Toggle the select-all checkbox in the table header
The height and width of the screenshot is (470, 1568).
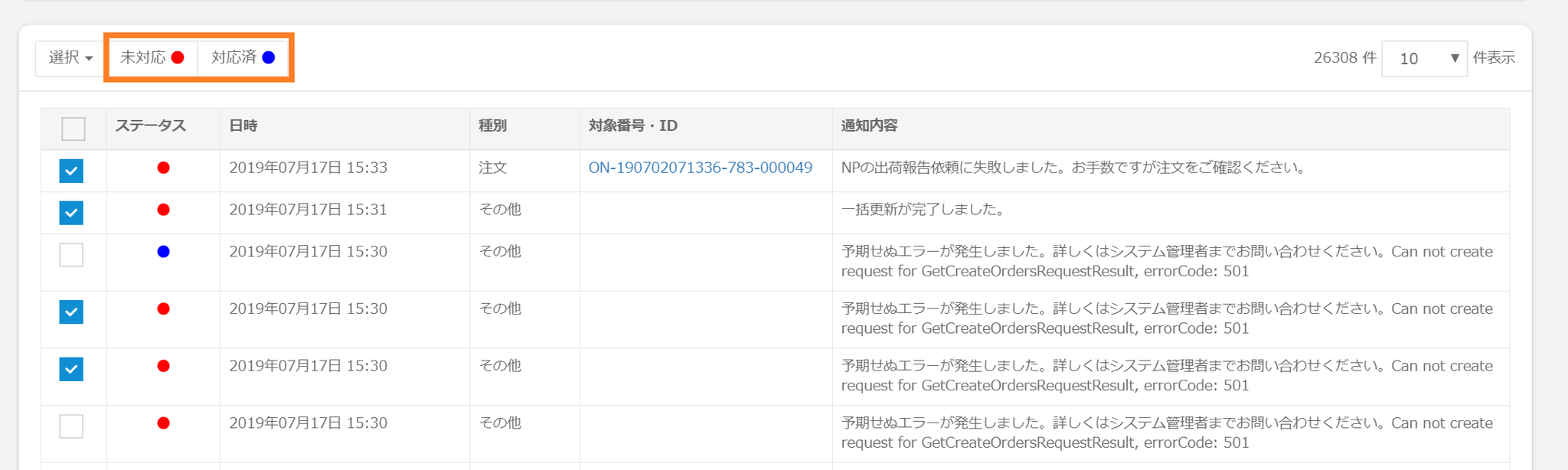(73, 129)
